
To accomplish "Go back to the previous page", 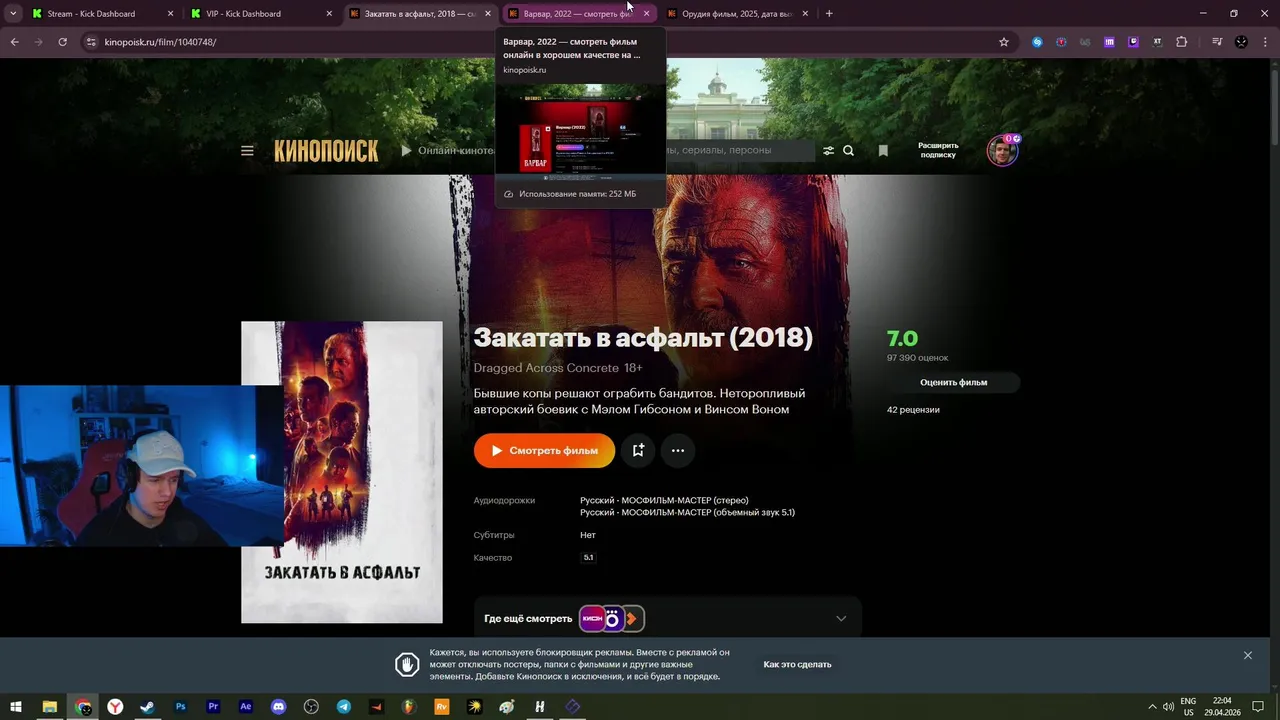I will (14, 42).
